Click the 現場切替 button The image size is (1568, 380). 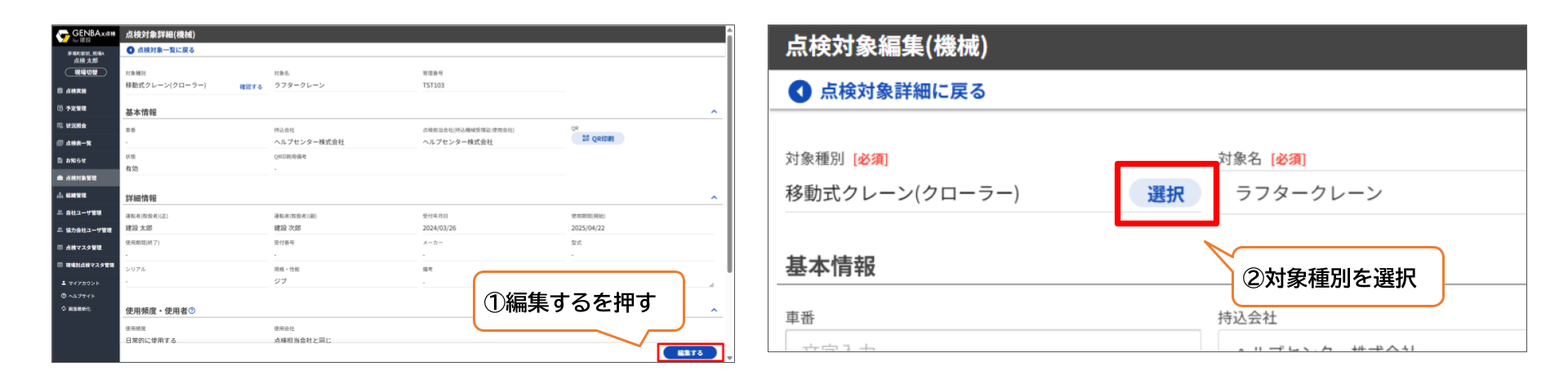(x=86, y=72)
